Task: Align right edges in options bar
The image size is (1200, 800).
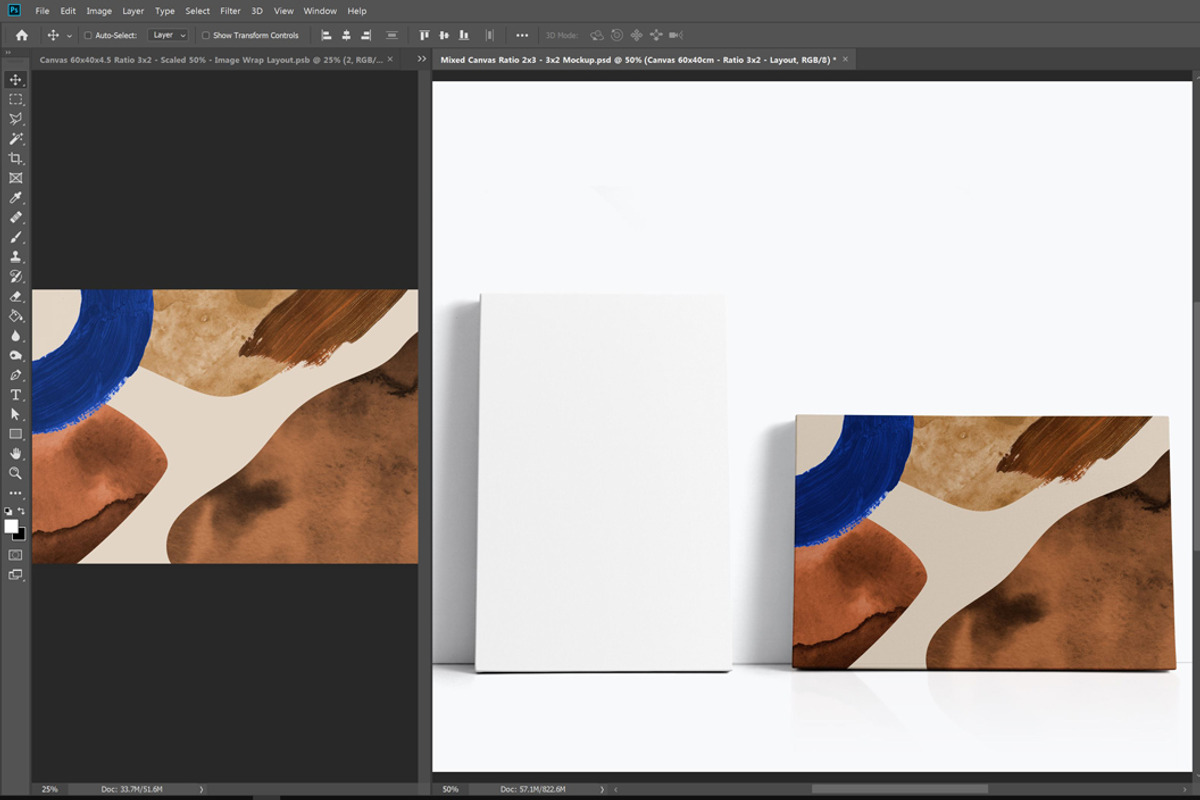Action: tap(366, 35)
